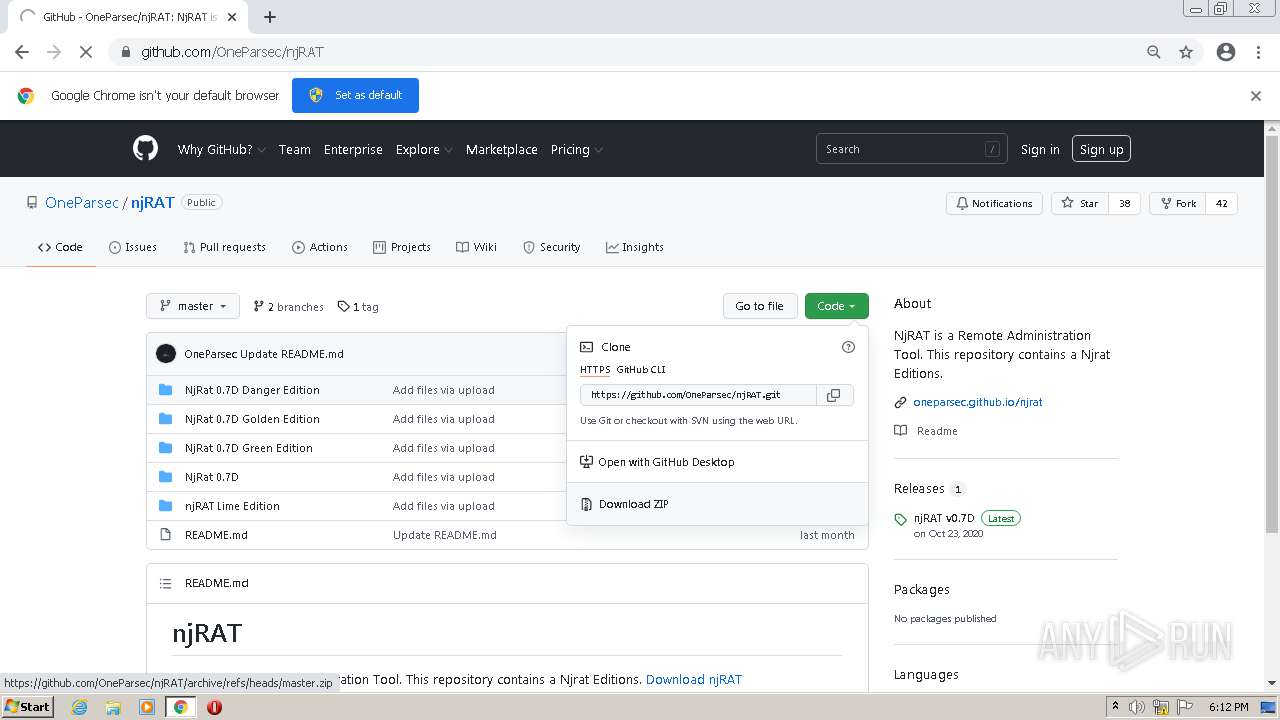Image resolution: width=1280 pixels, height=720 pixels.
Task: View 2 branches link
Action: tap(288, 307)
